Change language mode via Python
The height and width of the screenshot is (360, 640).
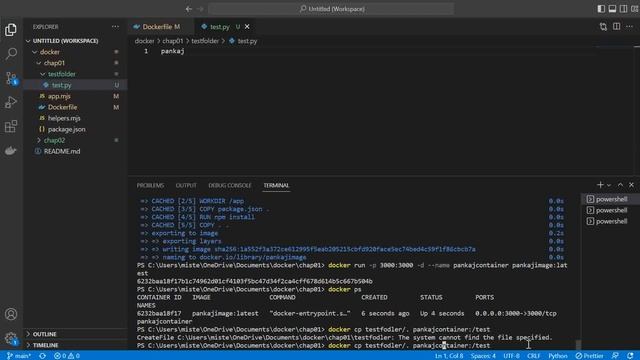[x=558, y=356]
